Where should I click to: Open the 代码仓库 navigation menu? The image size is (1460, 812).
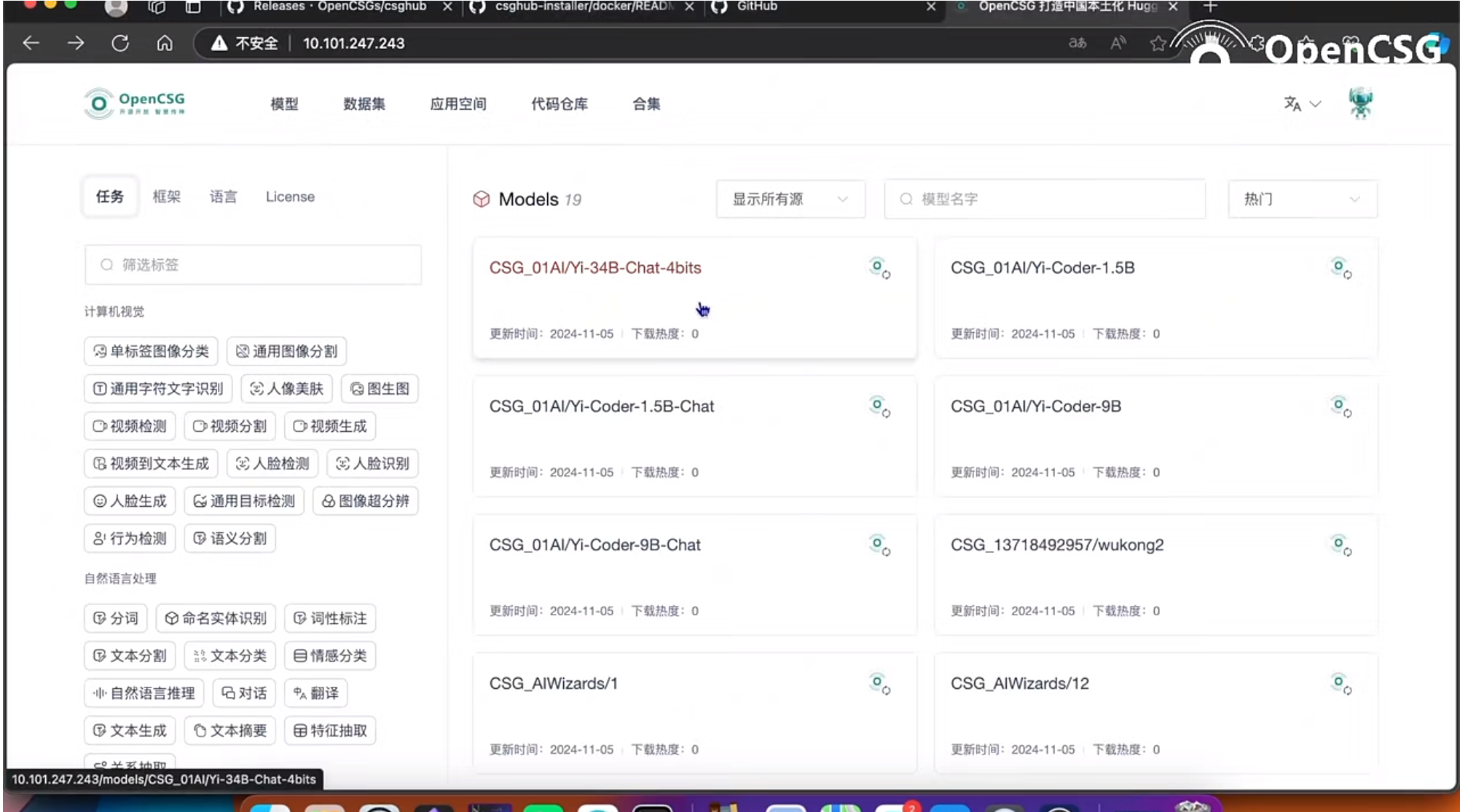coord(560,103)
